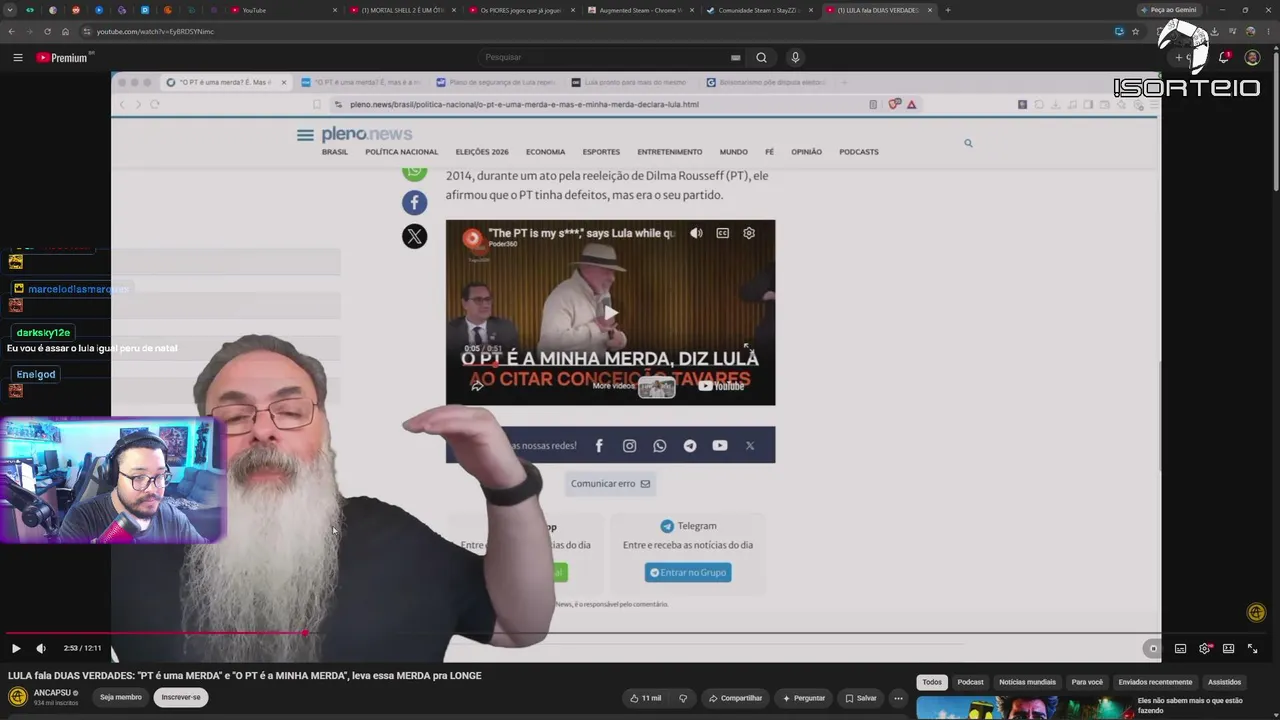Screen dimensions: 1280x720
Task: Open a new Chrome tab
Action: 948,10
